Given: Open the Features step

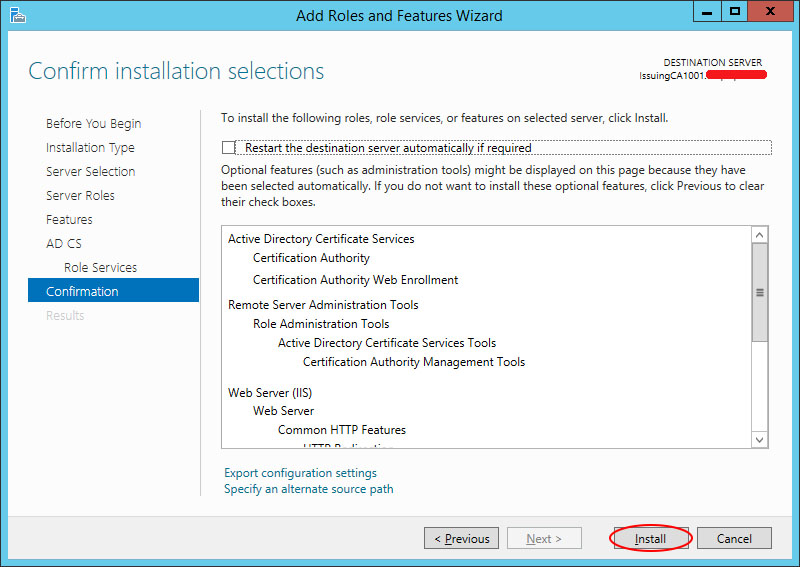Looking at the screenshot, I should coord(69,219).
